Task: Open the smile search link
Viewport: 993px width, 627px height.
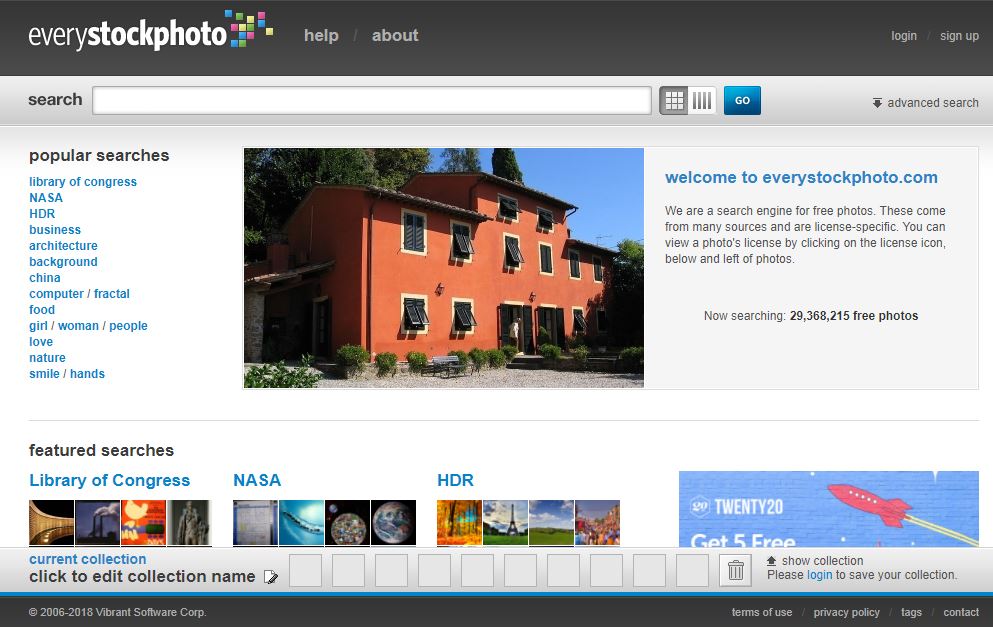Action: (x=44, y=374)
